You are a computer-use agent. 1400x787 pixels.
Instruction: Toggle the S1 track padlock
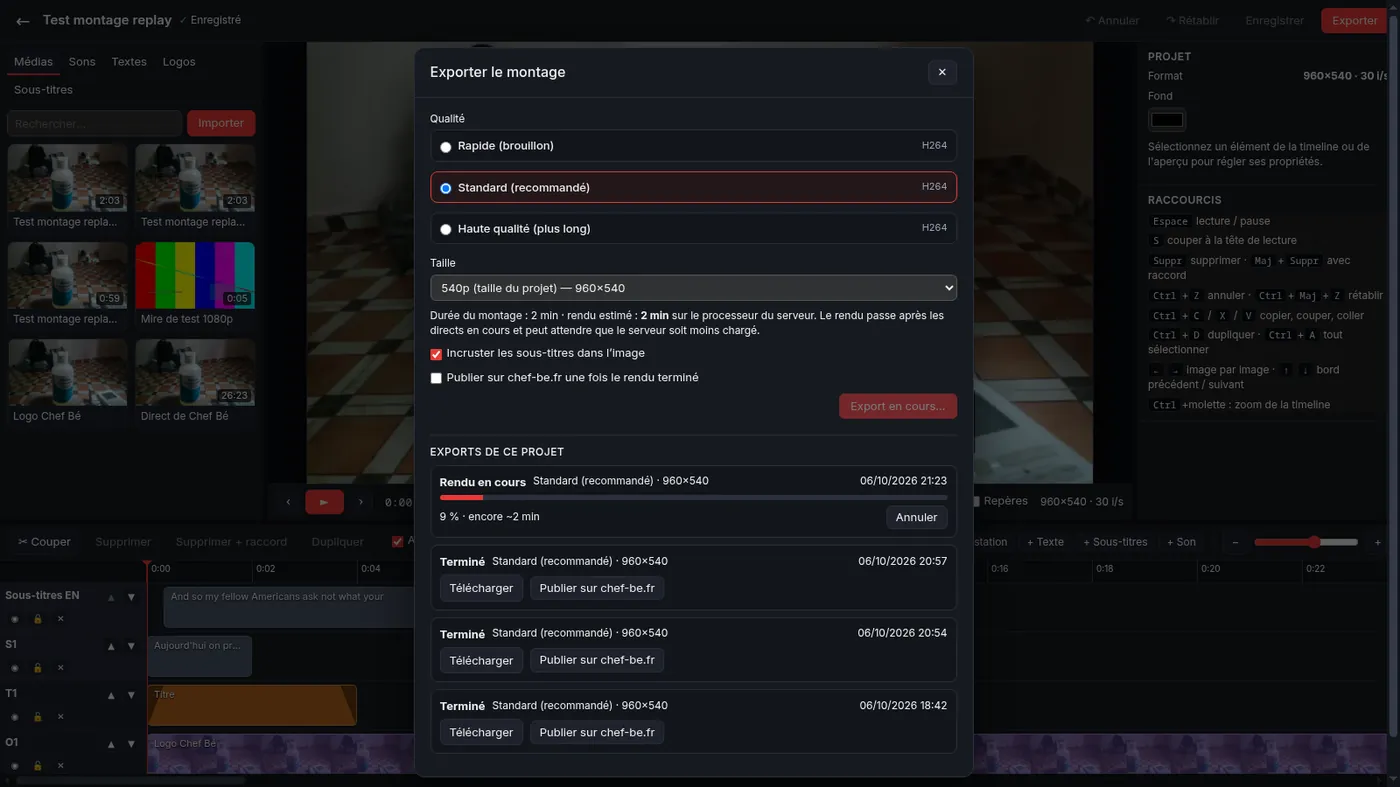coord(38,668)
